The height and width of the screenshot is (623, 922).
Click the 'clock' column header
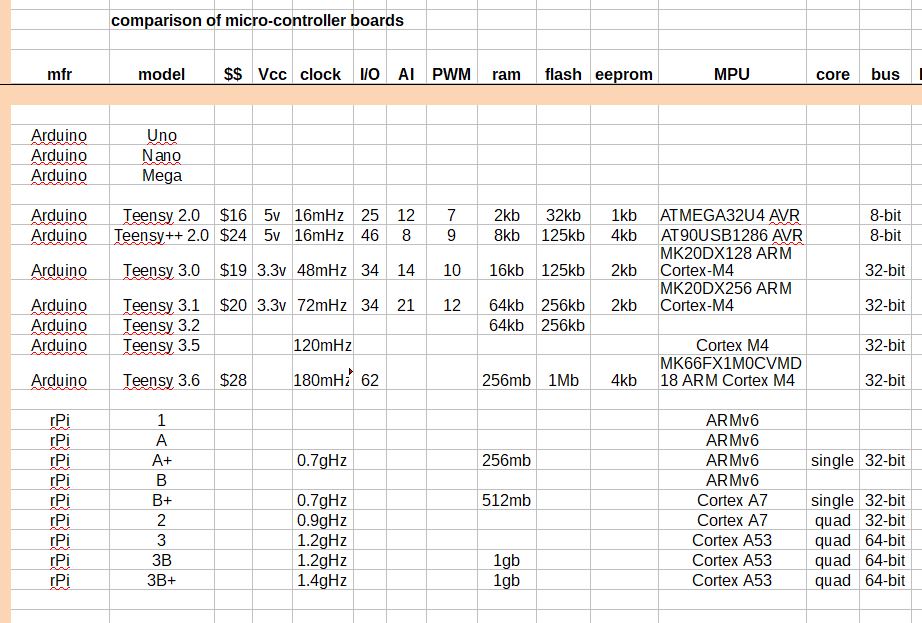click(320, 75)
